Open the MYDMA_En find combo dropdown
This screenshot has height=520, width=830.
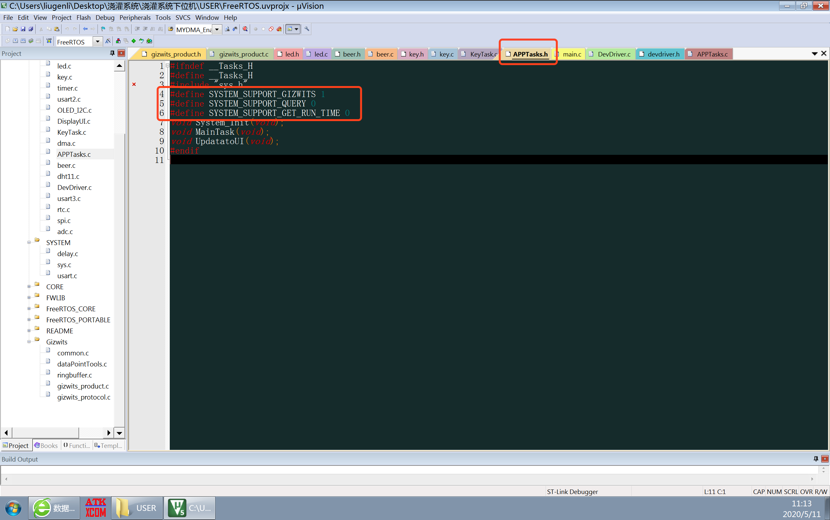point(217,29)
